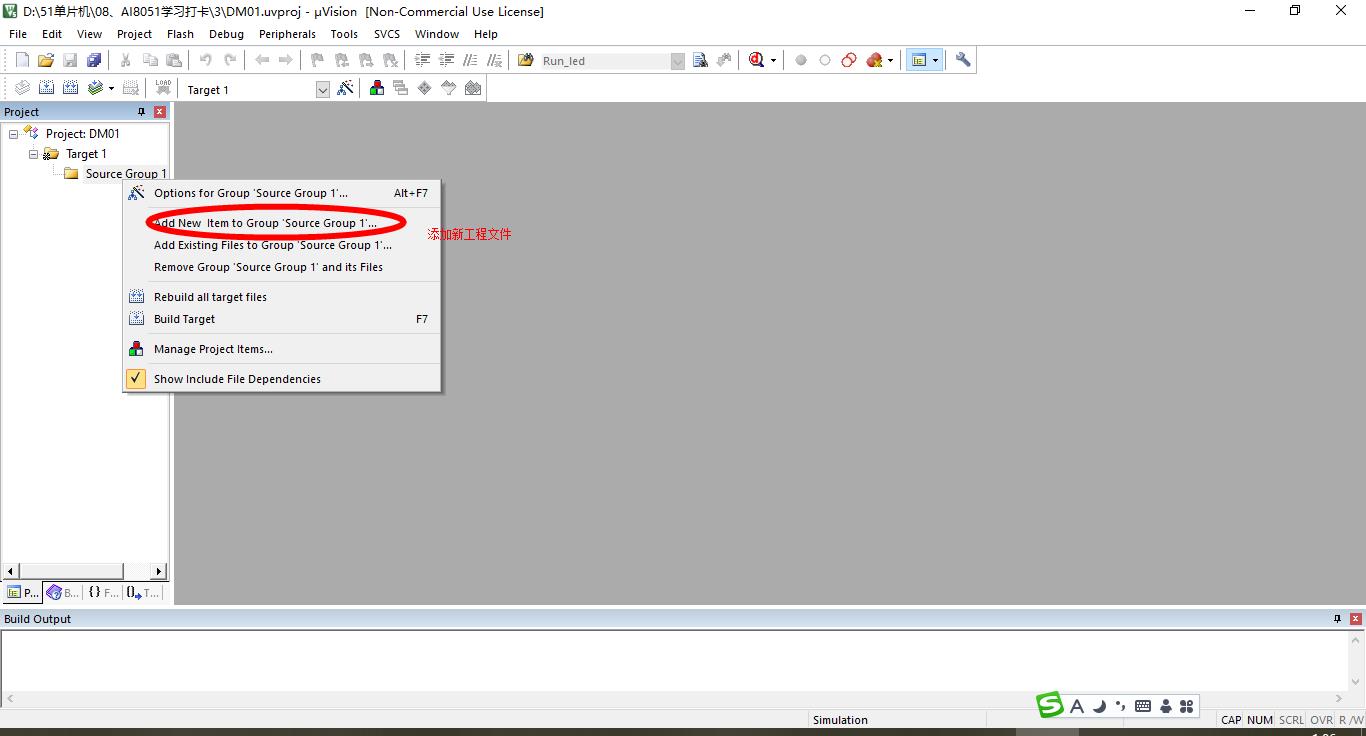Open Options for Group 'Source Group 1'
Screen dimensions: 1366x736
[281, 193]
